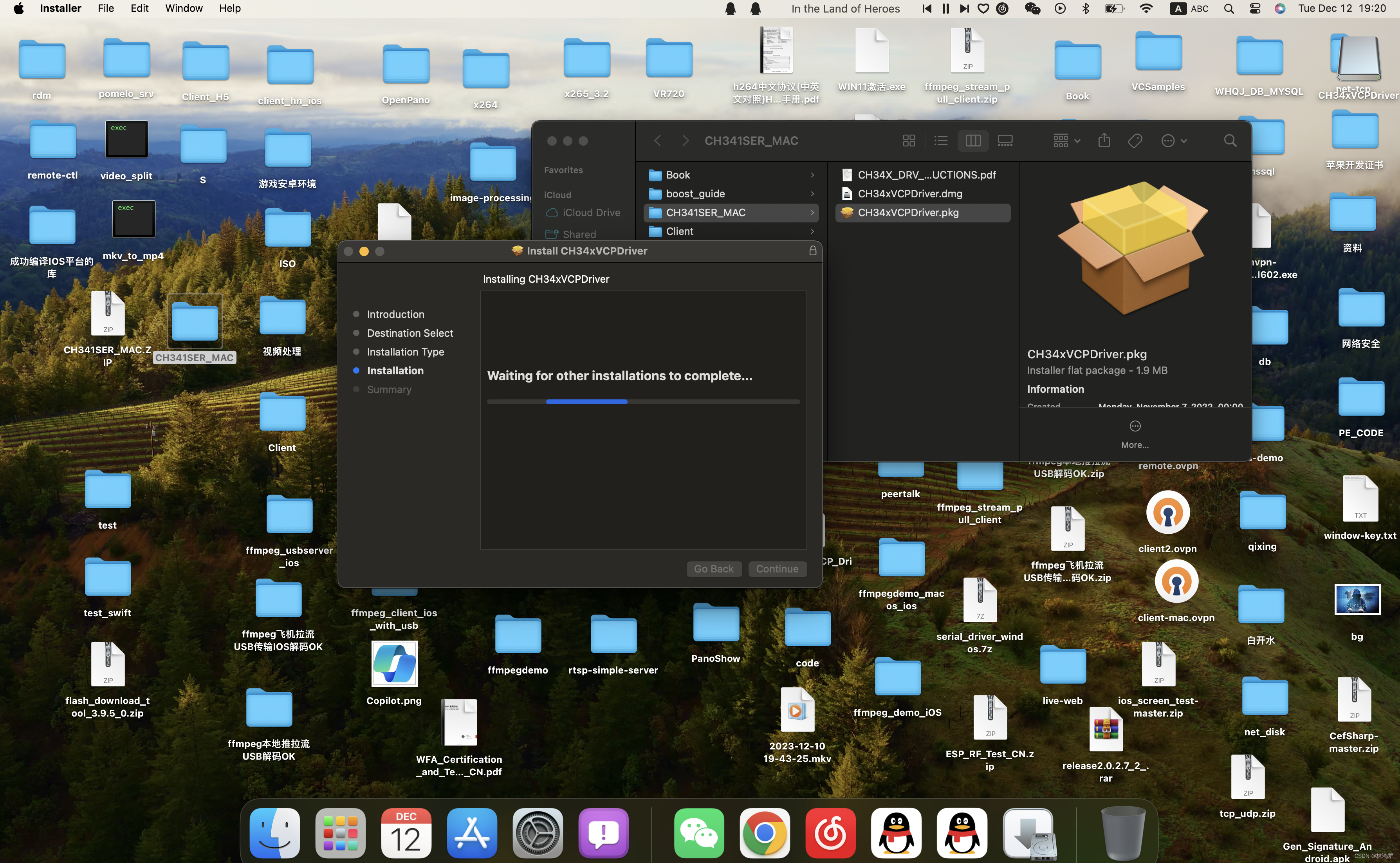Switch Finder to column view
Screen dimensions: 1400x863
pyautogui.click(x=973, y=141)
